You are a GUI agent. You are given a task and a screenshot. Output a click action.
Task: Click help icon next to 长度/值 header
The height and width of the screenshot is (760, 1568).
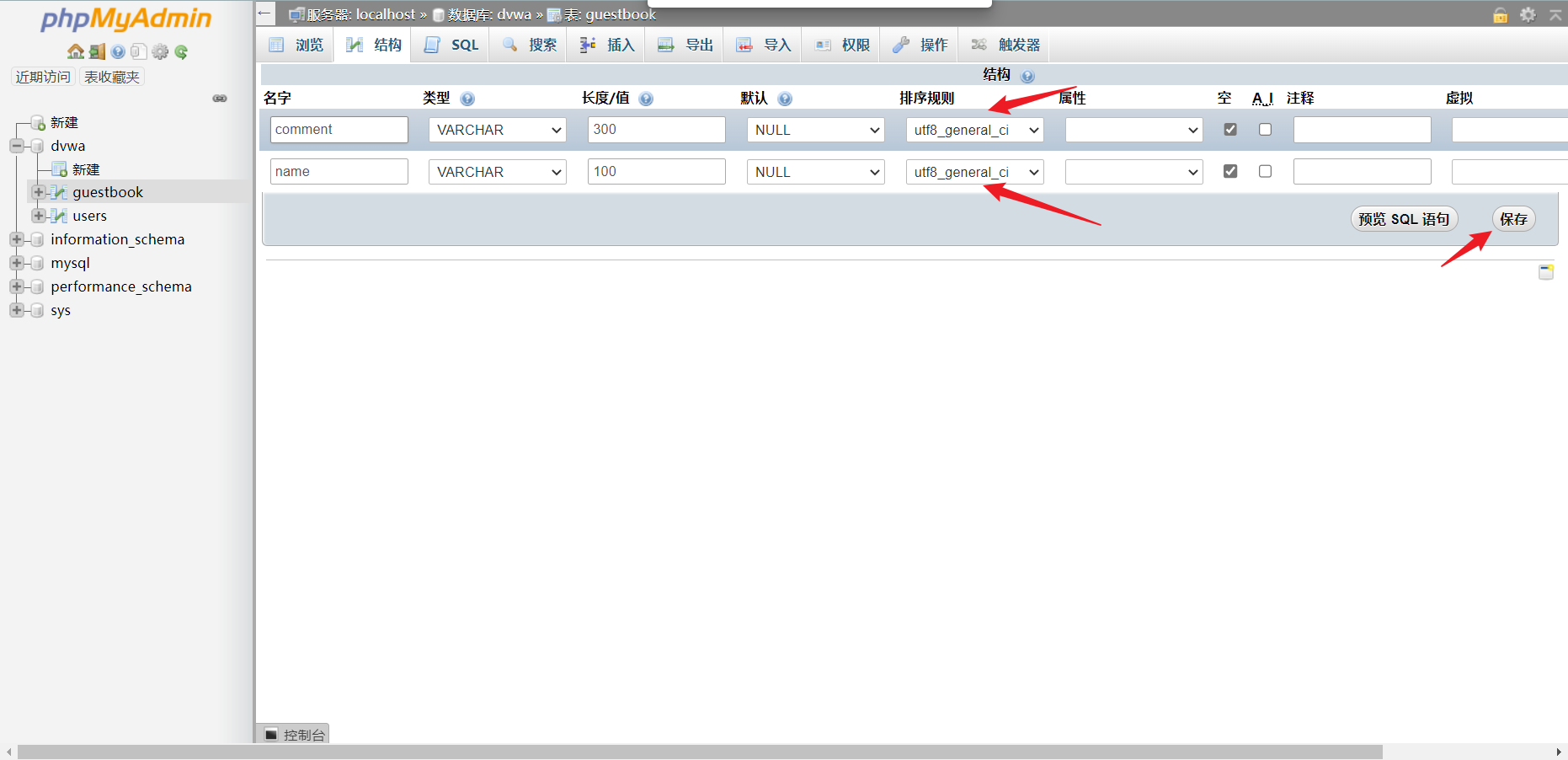pyautogui.click(x=646, y=99)
